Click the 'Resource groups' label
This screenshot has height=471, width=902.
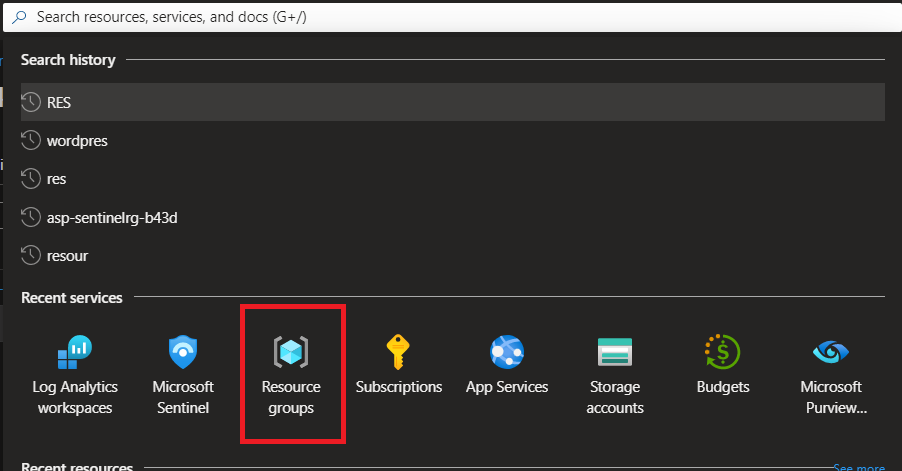(x=291, y=397)
